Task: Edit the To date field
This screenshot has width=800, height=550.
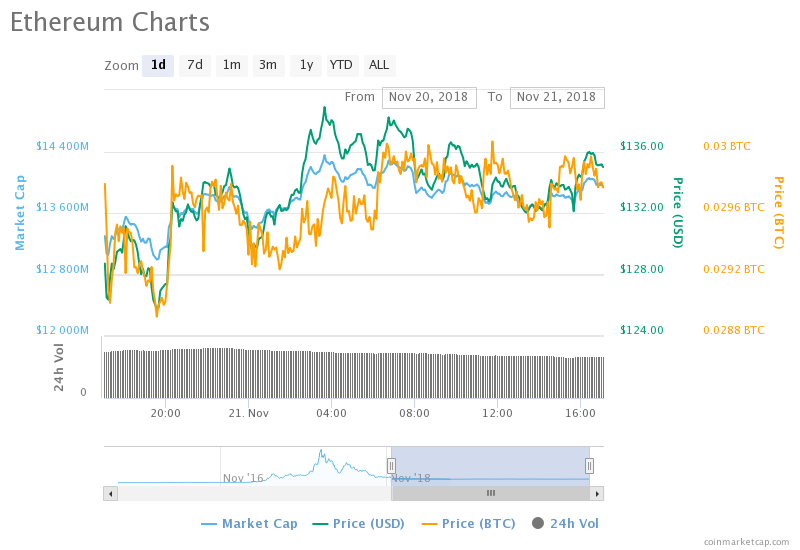Action: coord(557,97)
